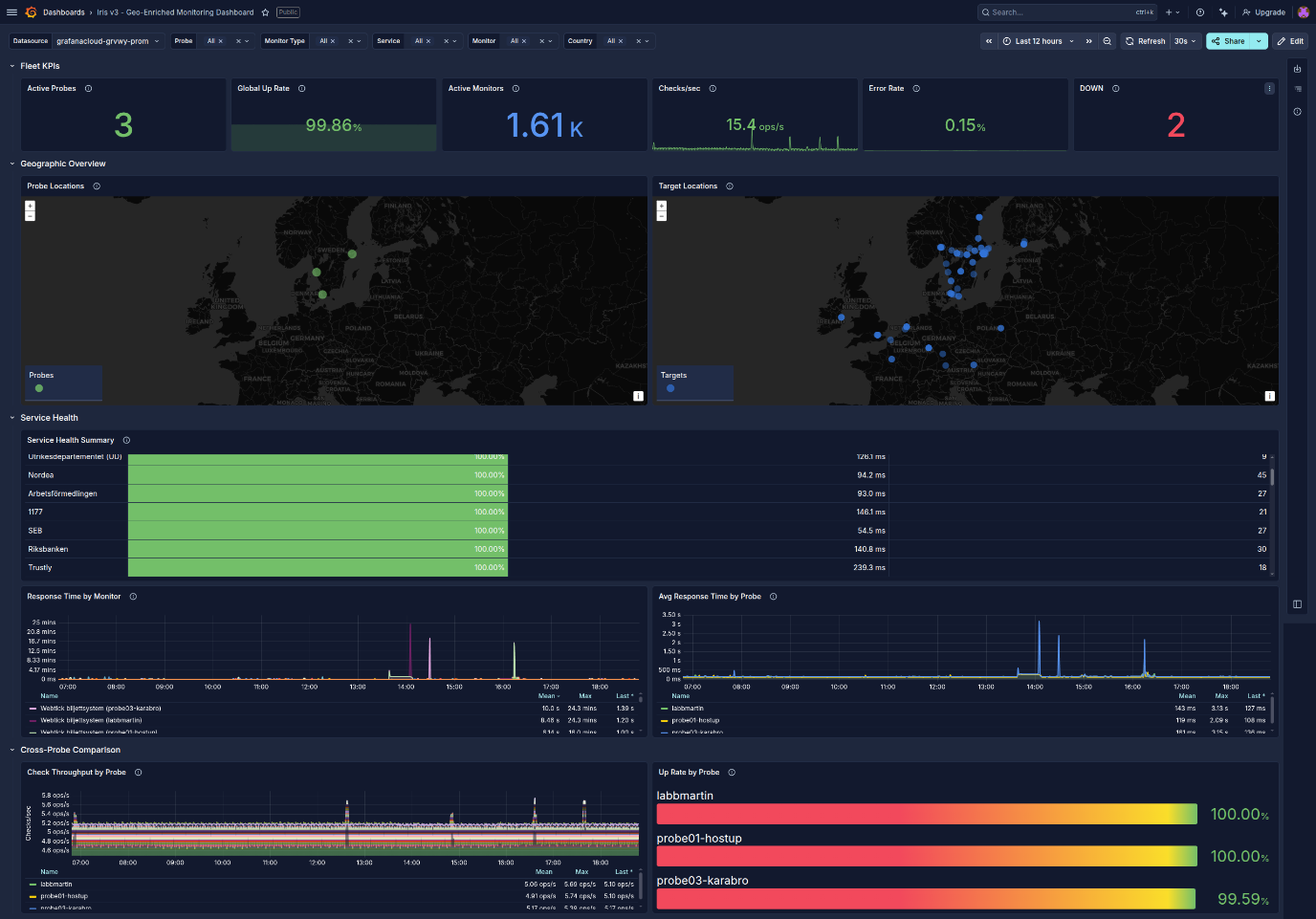The width and height of the screenshot is (1316, 919).
Task: Sort Response Time legend by Mean column
Action: coord(549,696)
